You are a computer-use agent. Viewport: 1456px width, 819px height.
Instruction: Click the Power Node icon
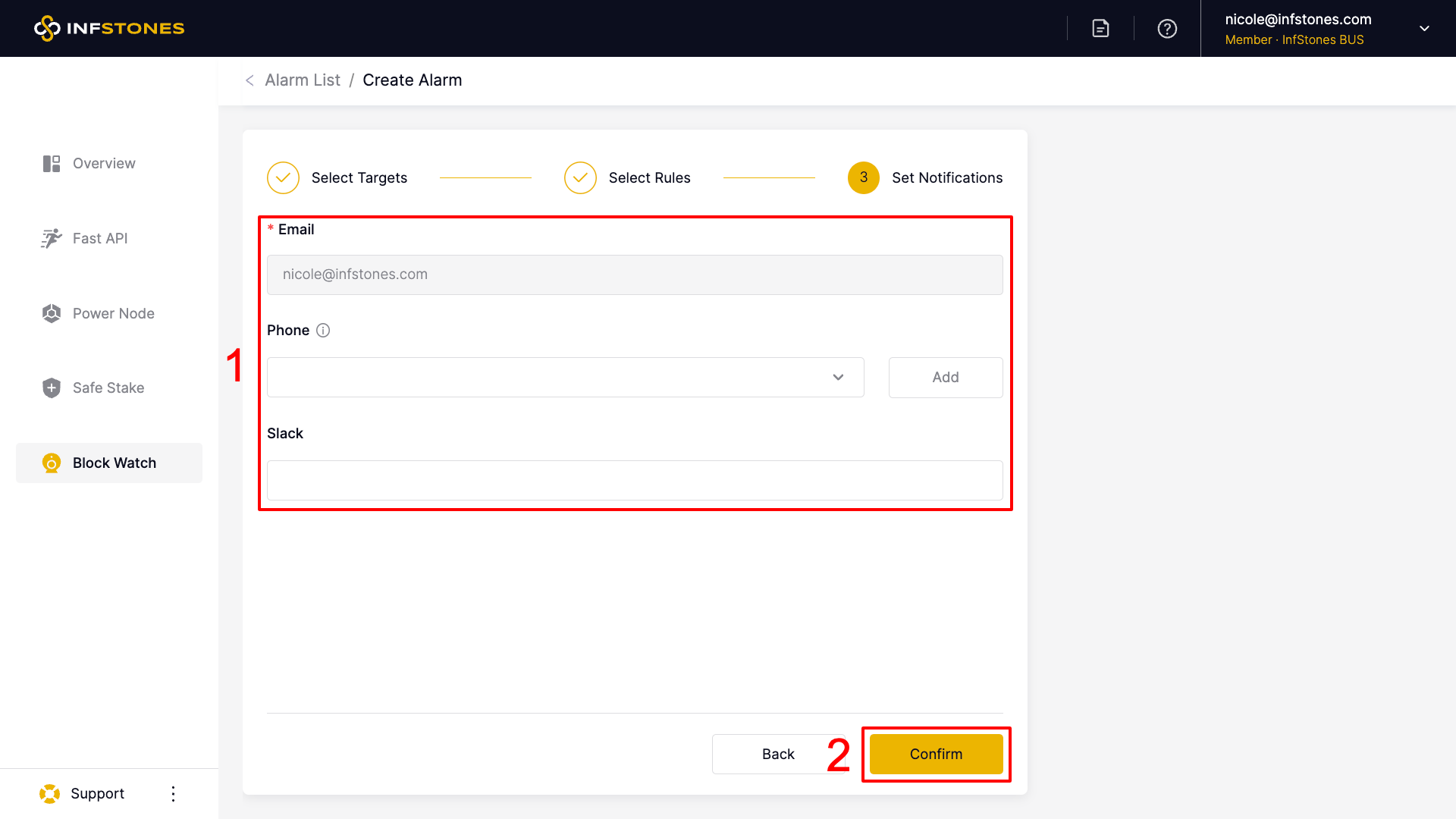(x=52, y=313)
